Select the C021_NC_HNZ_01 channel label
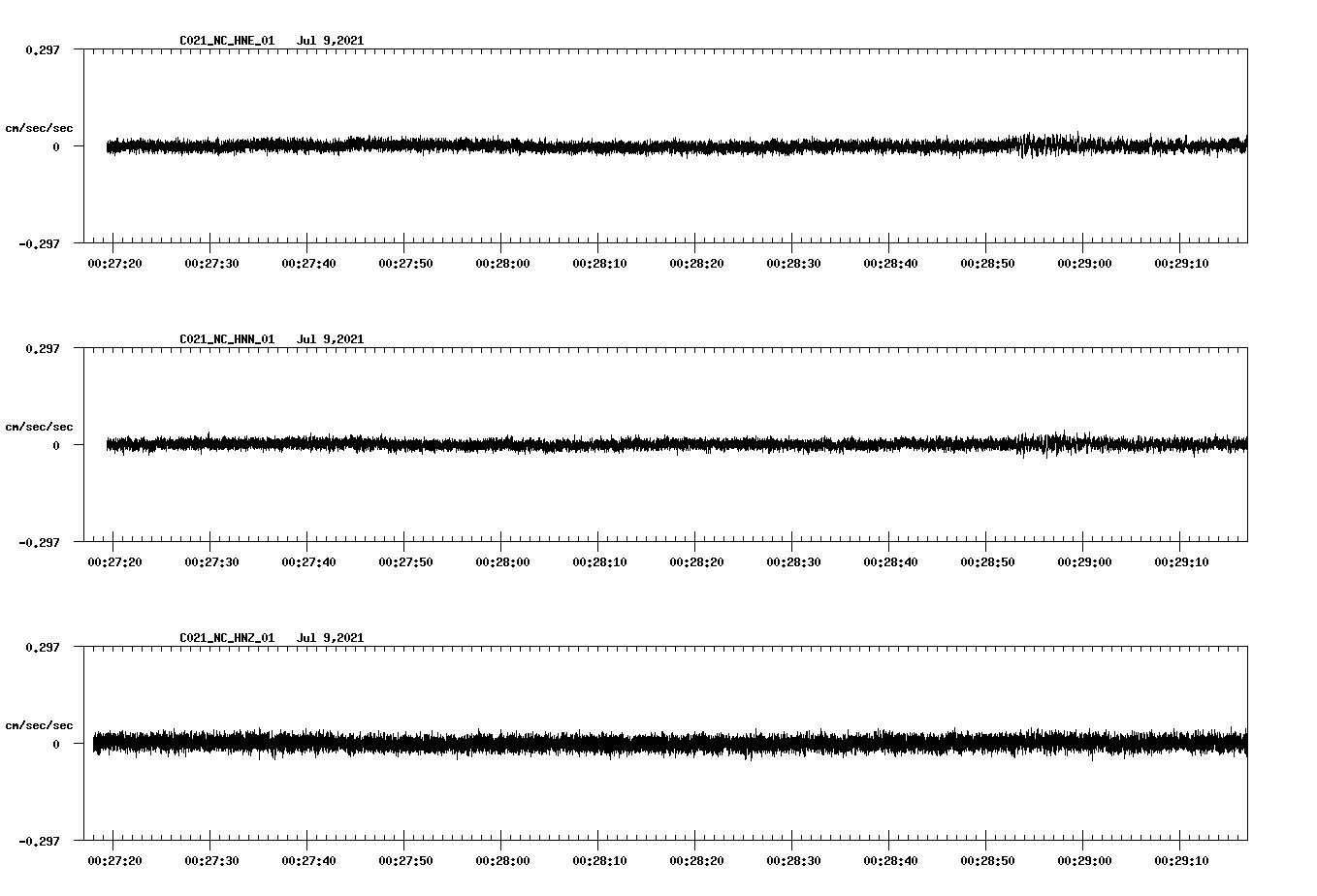 point(225,635)
